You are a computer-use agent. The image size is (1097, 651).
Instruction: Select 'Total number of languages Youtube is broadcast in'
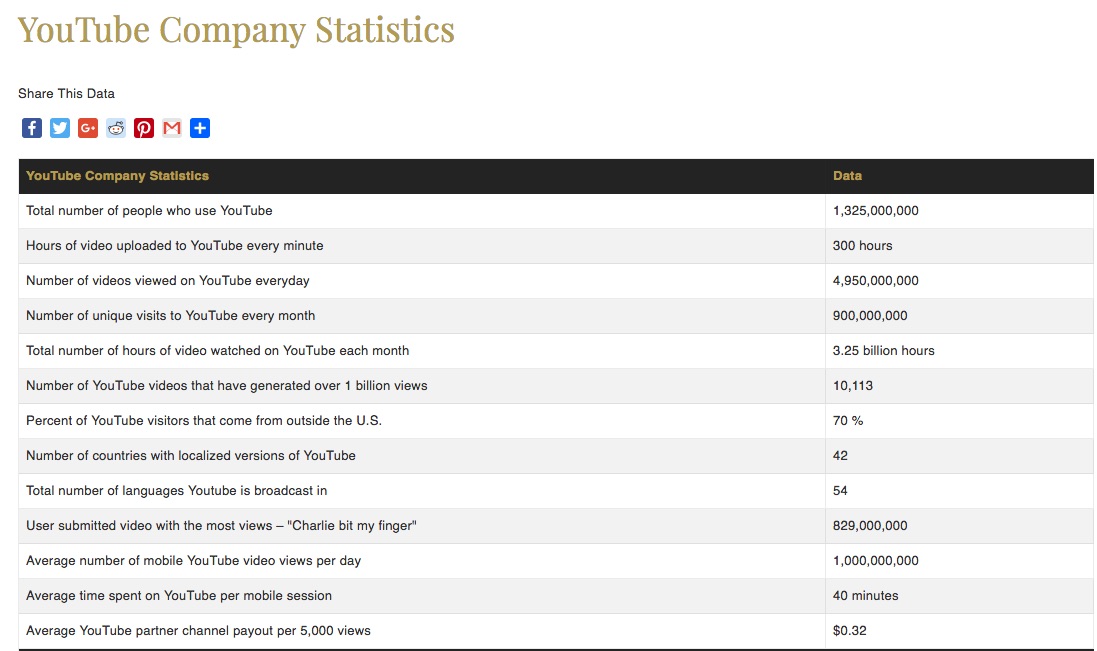[176, 490]
